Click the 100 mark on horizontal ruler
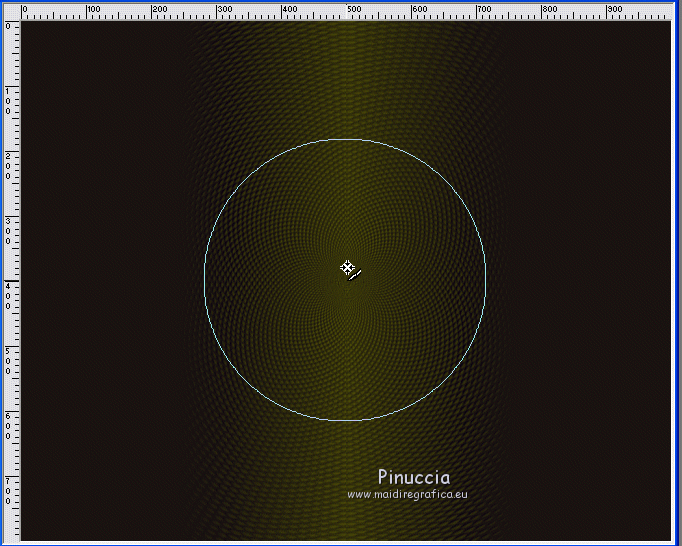This screenshot has width=682, height=546. pyautogui.click(x=94, y=9)
